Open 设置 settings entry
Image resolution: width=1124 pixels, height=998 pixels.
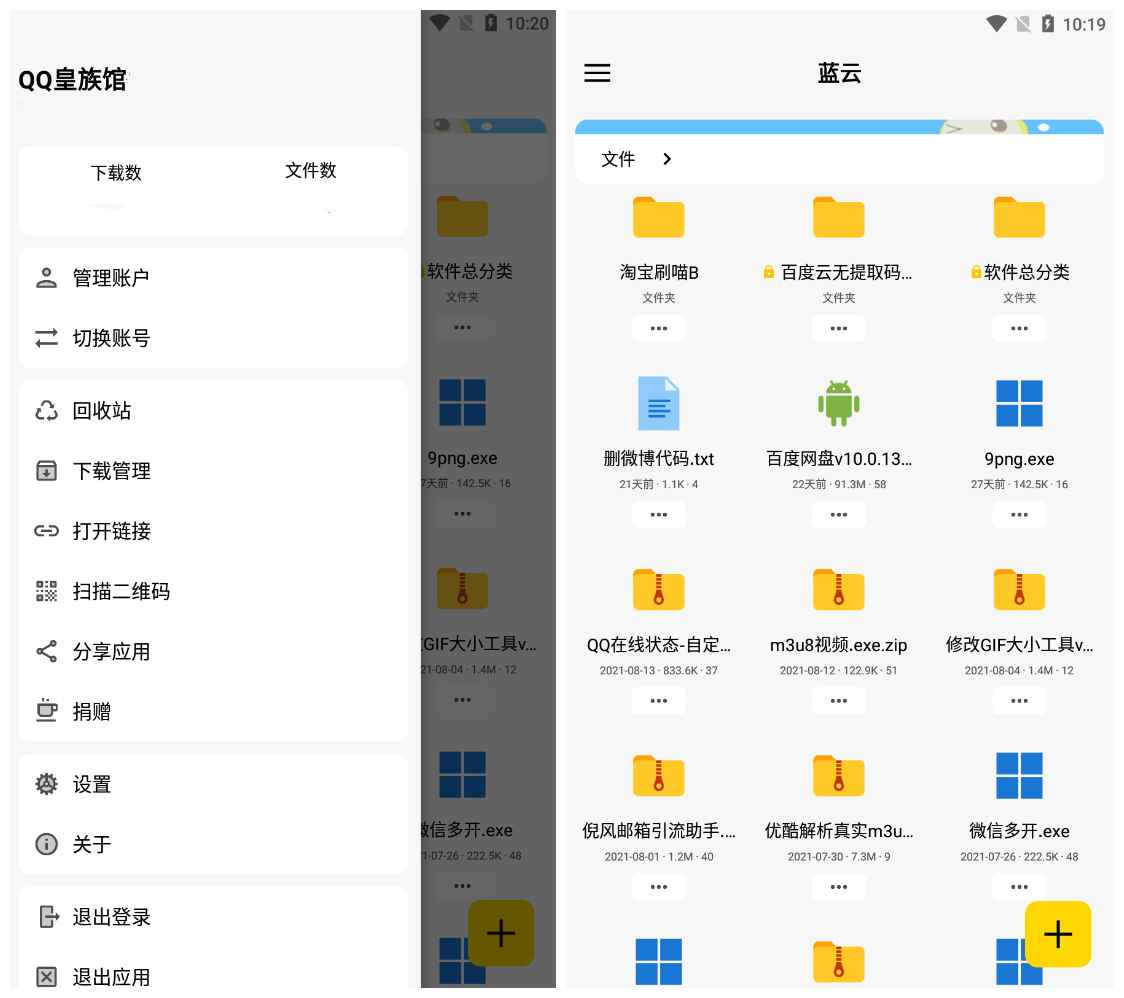point(92,785)
